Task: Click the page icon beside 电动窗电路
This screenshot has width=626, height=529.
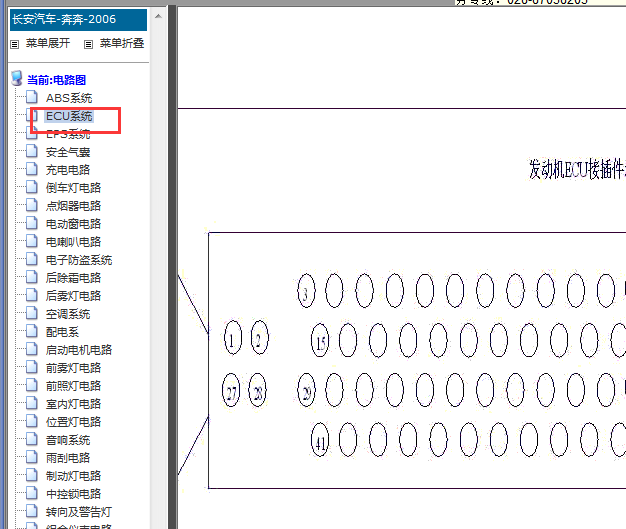Action: point(32,223)
